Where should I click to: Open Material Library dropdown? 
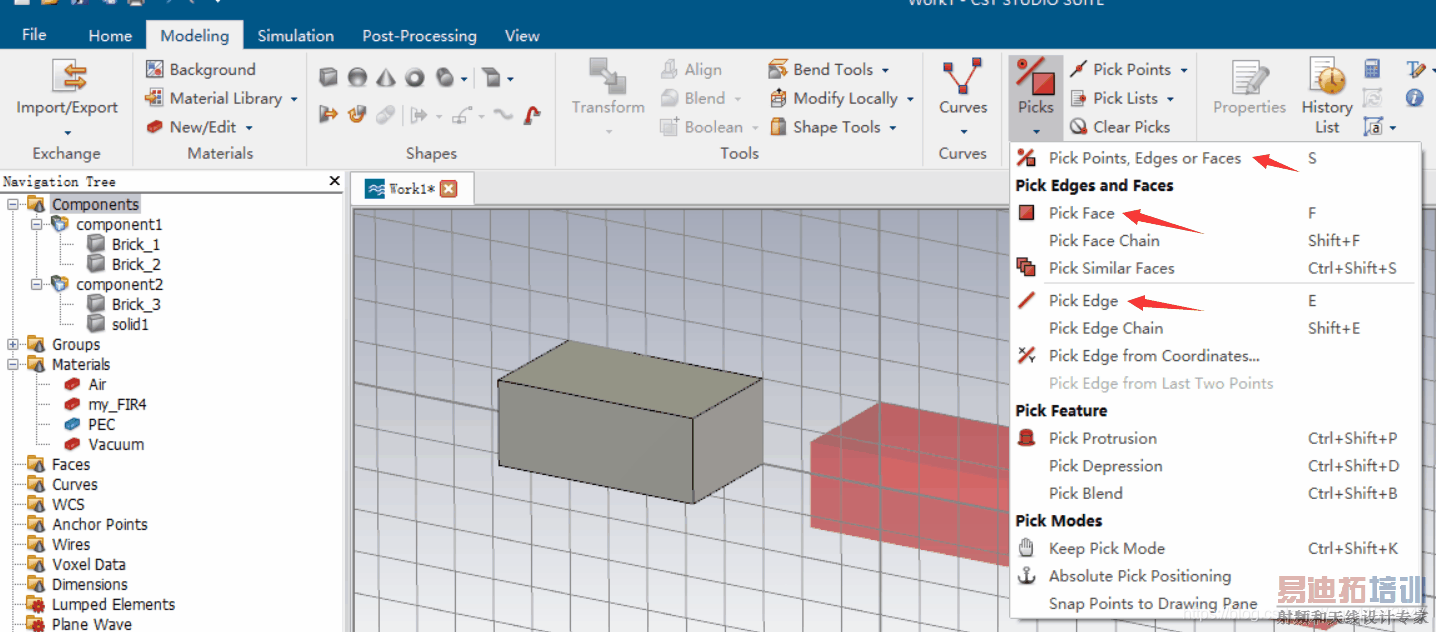pyautogui.click(x=221, y=98)
